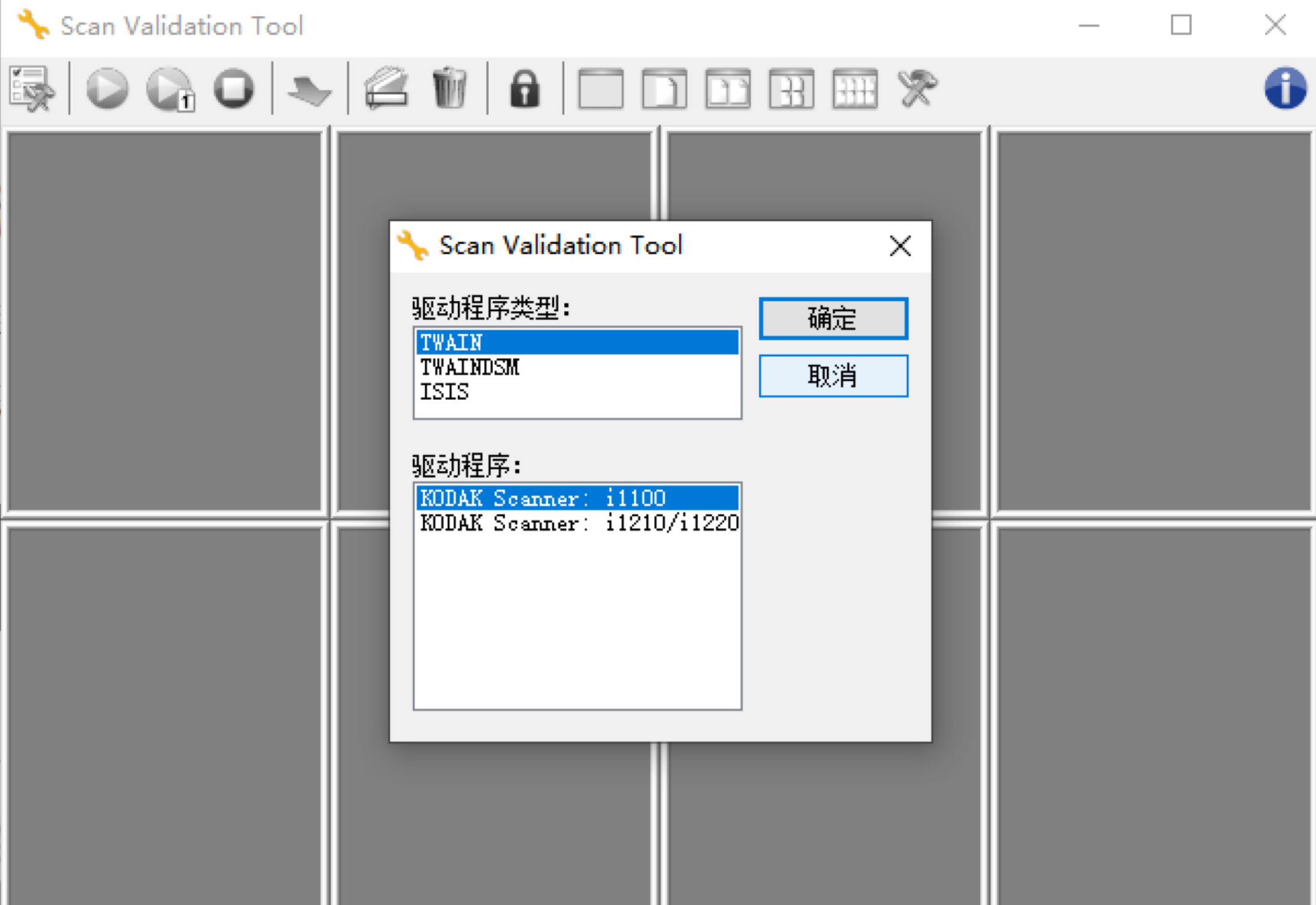Screen dimensions: 1316x905
Task: Click the bottom-right image preview pane
Action: (x=1154, y=716)
